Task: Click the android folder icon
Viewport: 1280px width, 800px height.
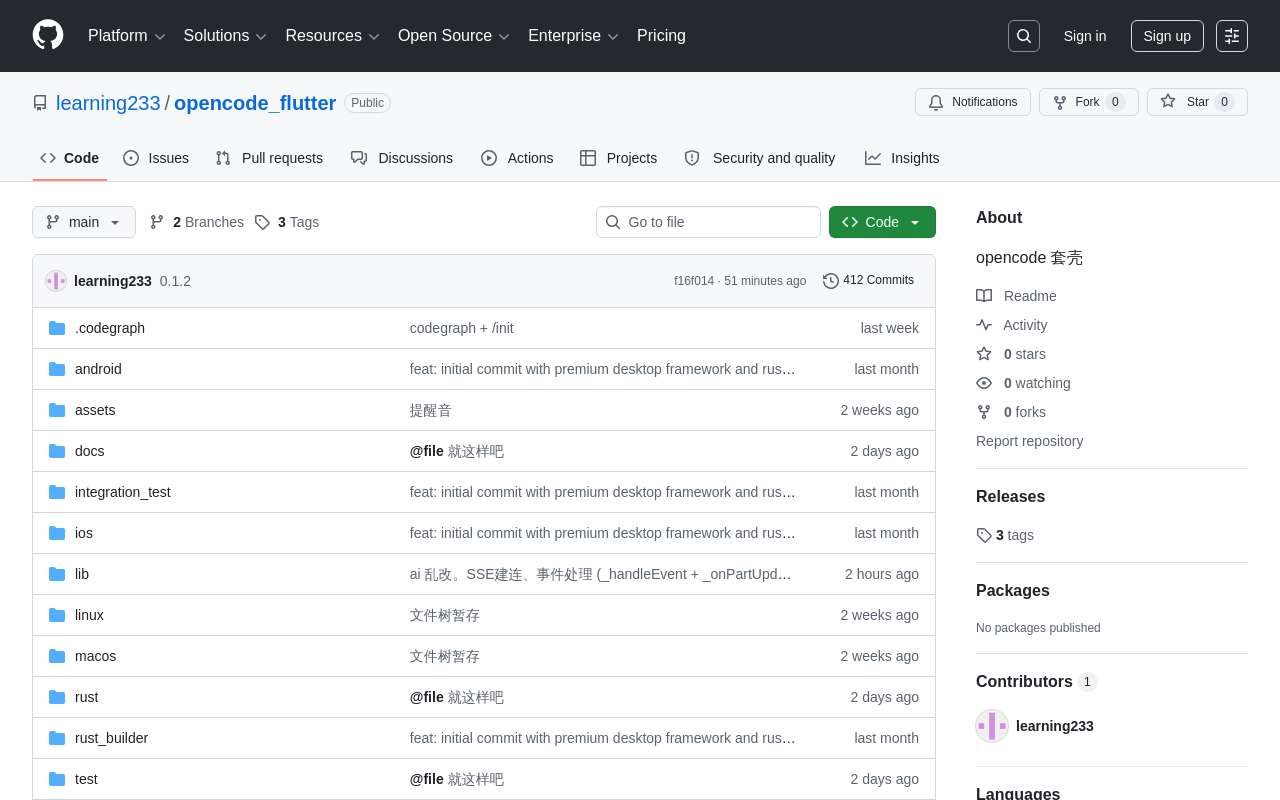Action: point(57,369)
